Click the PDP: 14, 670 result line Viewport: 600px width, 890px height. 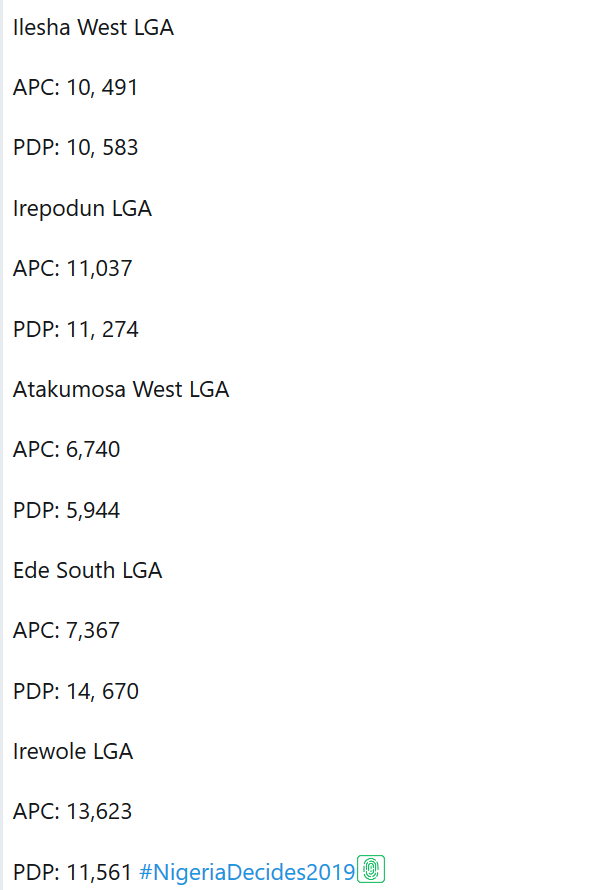tap(75, 691)
